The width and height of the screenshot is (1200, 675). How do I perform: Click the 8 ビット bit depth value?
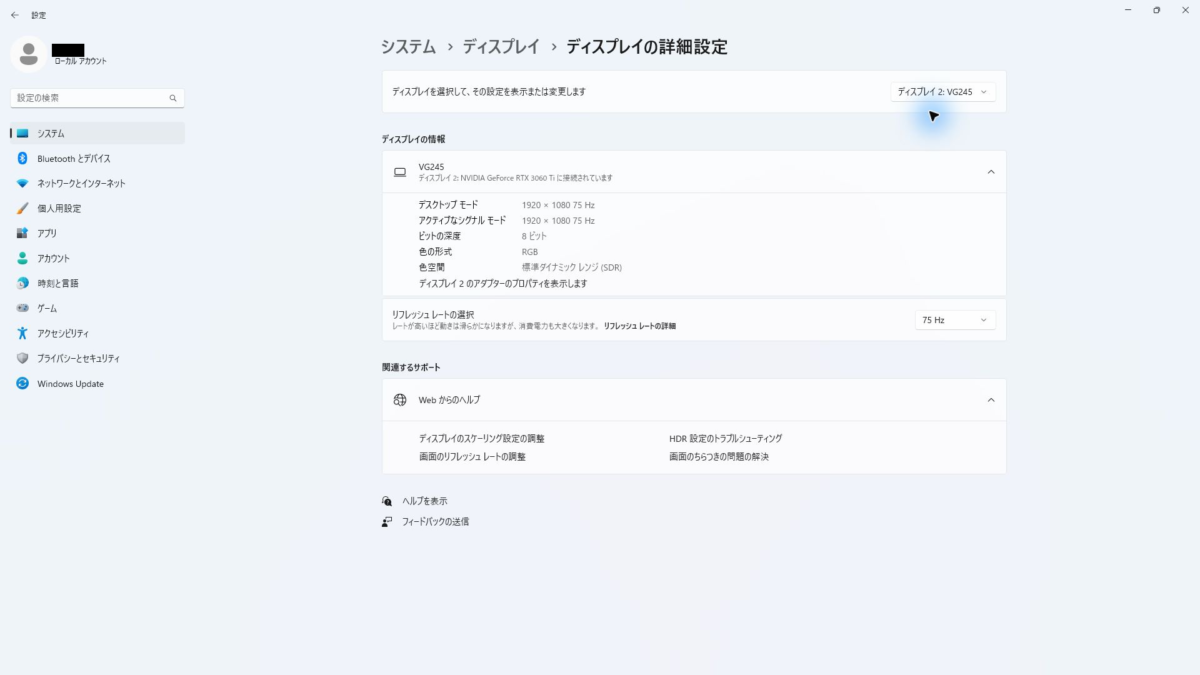[x=535, y=236]
